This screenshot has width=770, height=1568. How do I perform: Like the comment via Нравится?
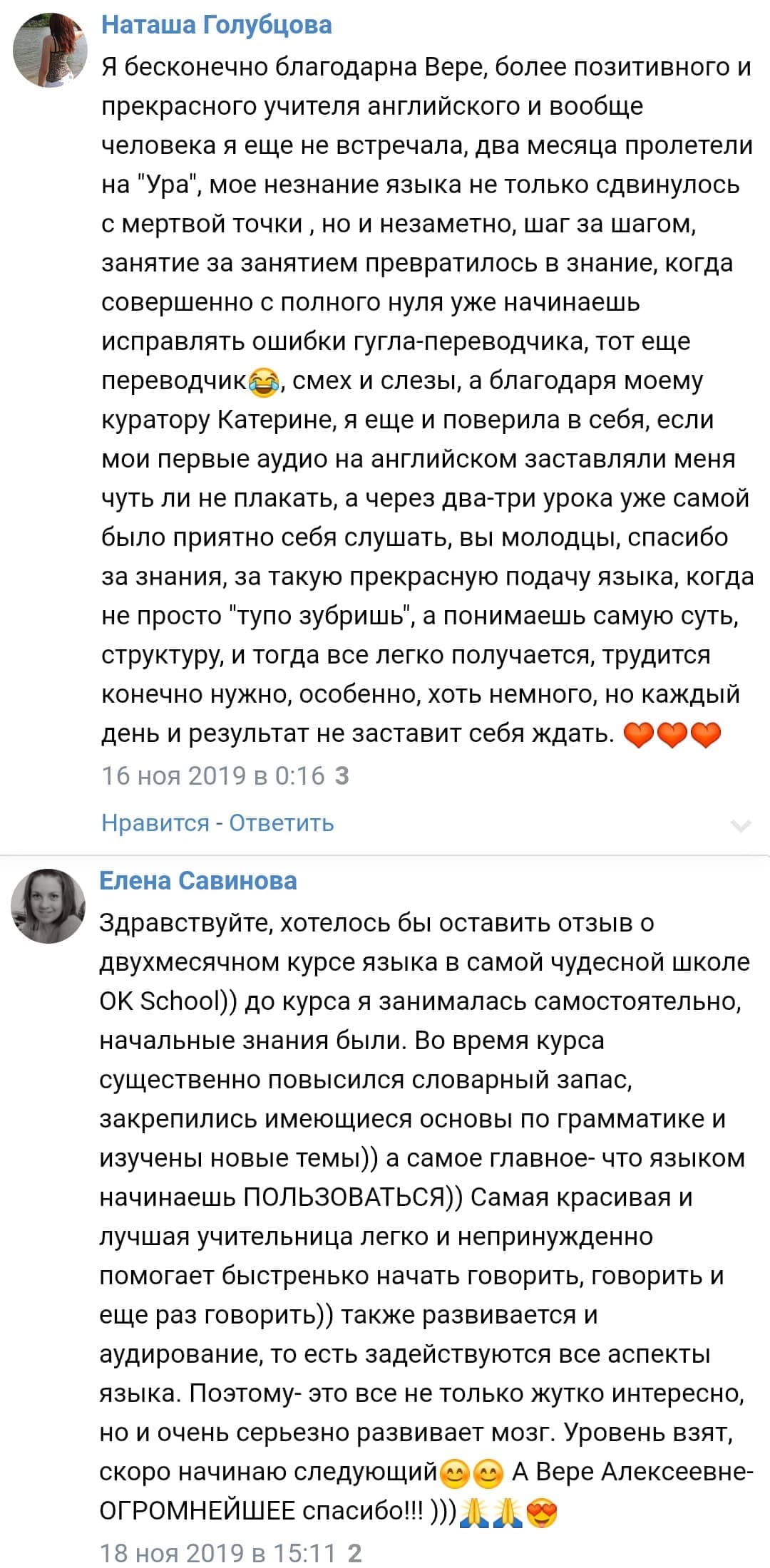click(x=155, y=822)
